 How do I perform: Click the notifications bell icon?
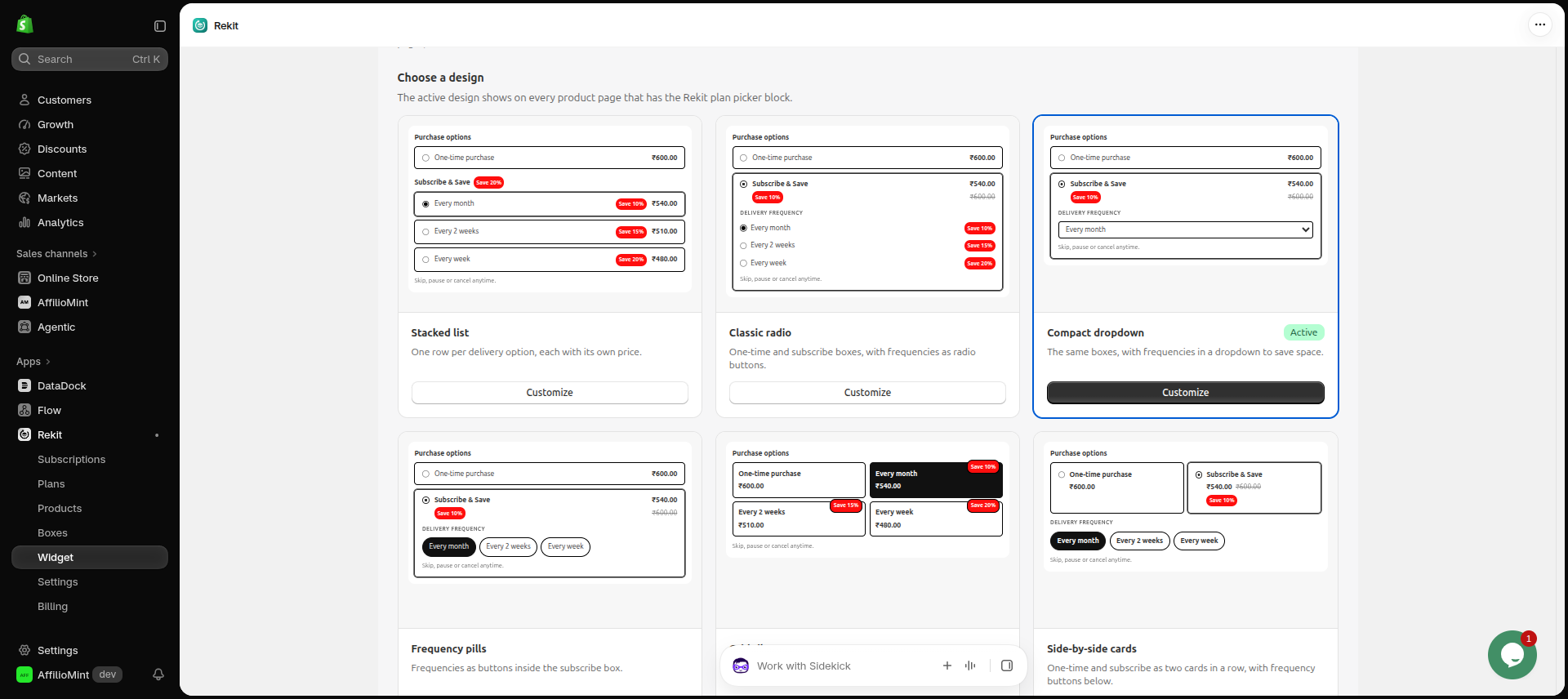click(158, 675)
